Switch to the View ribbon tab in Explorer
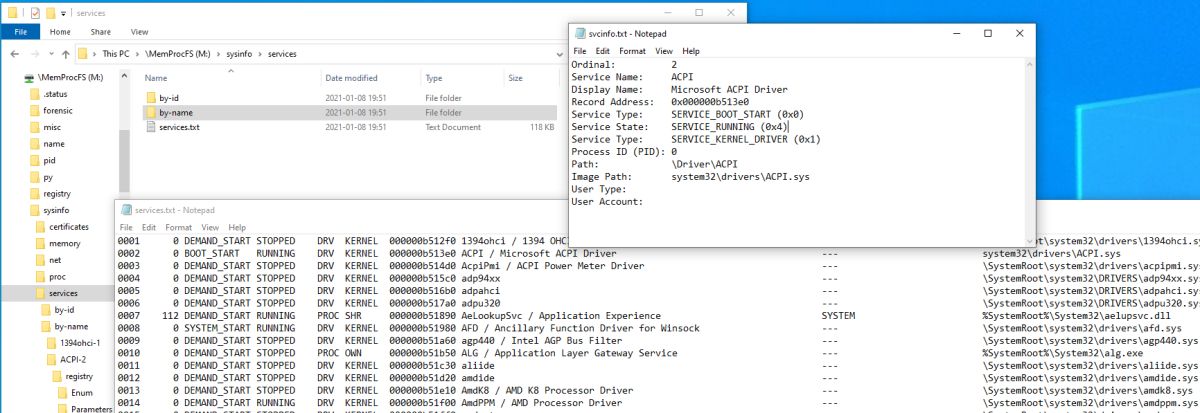The width and height of the screenshot is (1200, 413). click(141, 32)
